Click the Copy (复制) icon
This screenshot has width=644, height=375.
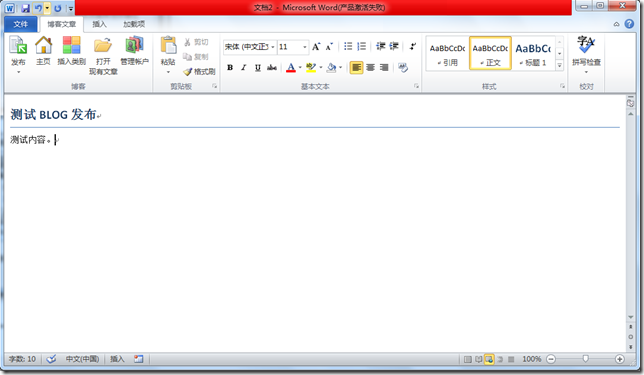coord(187,57)
